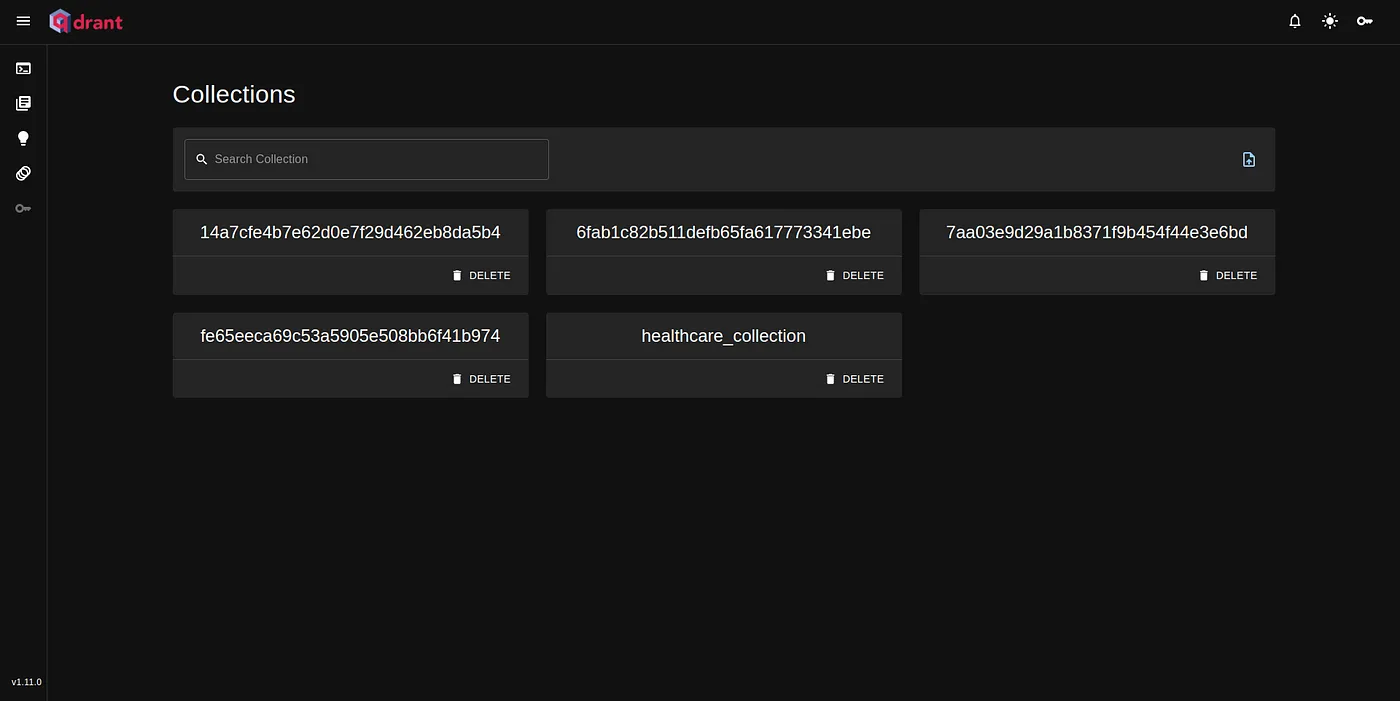Delete collection starting with 7aa03e9d
This screenshot has width=1400, height=701.
coord(1228,275)
